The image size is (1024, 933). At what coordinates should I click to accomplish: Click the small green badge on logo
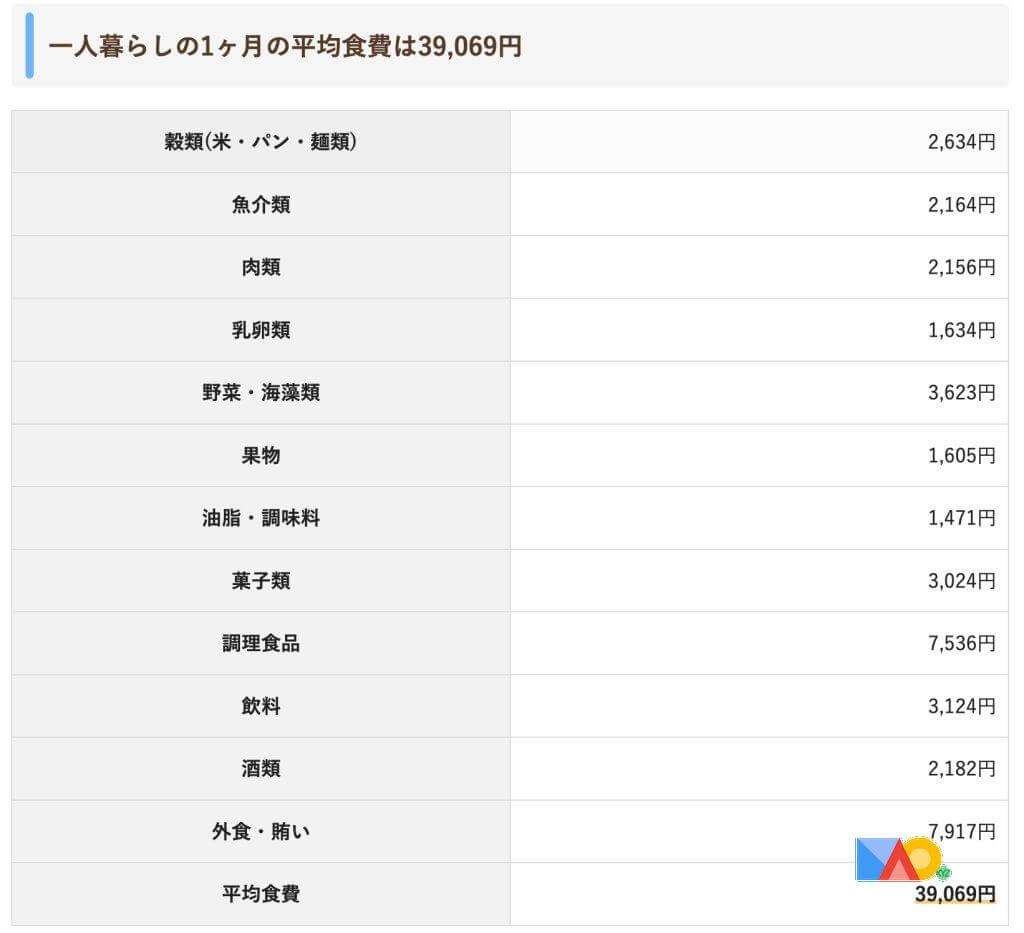point(942,873)
